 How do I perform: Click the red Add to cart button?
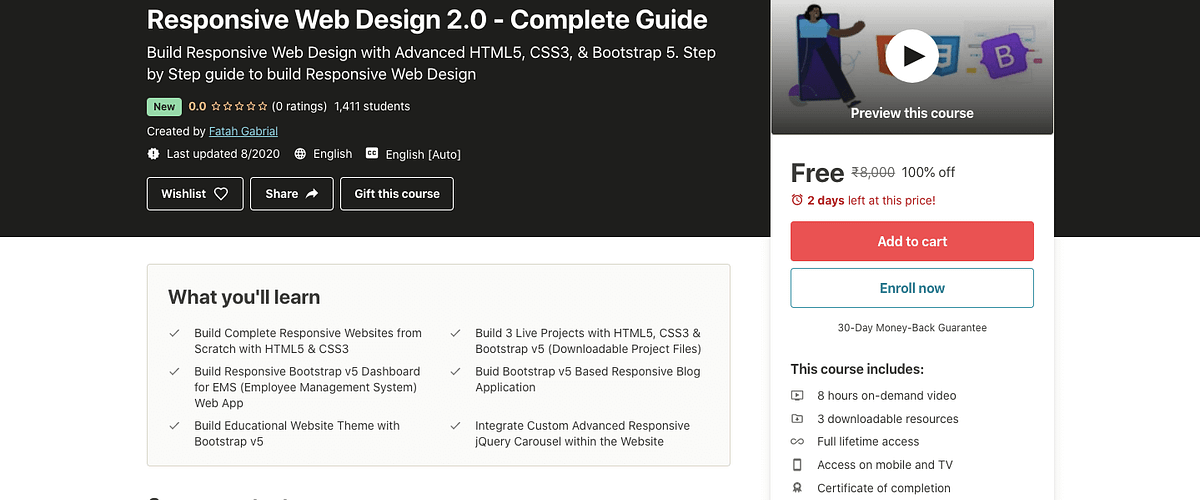[912, 241]
